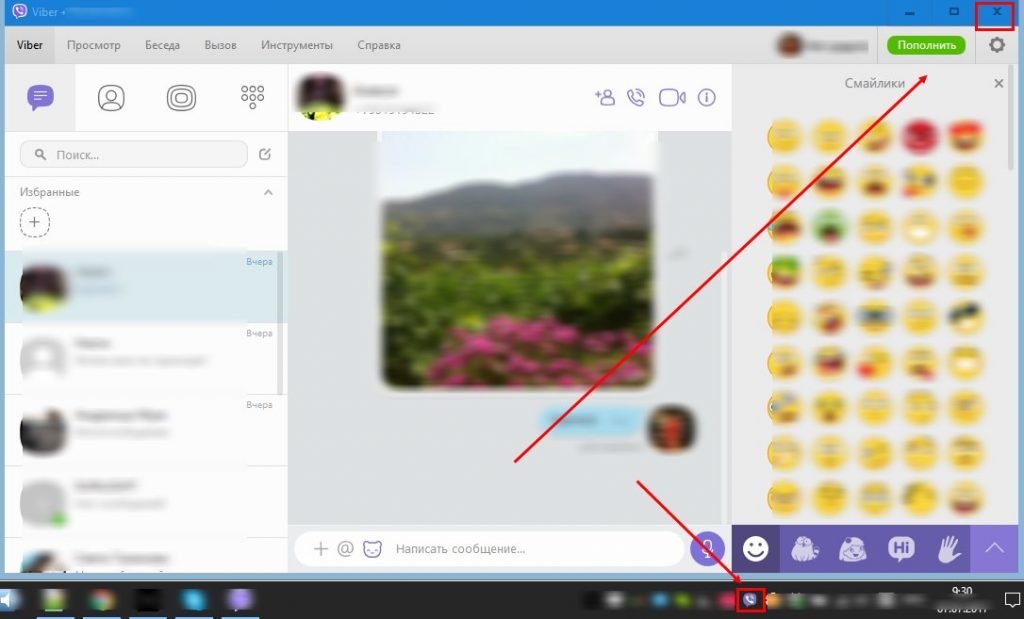Click the Viber icon in system tray
Viewport: 1024px width, 619px height.
tap(750, 600)
